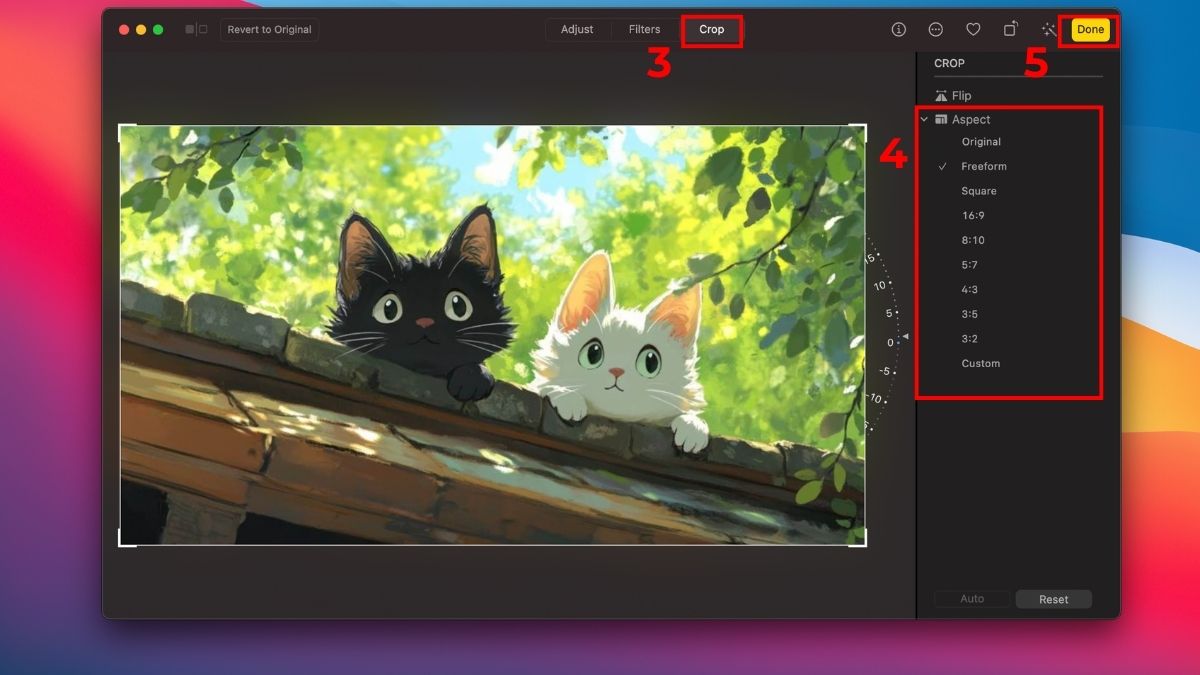Open the More options ellipsis icon
Viewport: 1200px width, 675px height.
coord(936,30)
